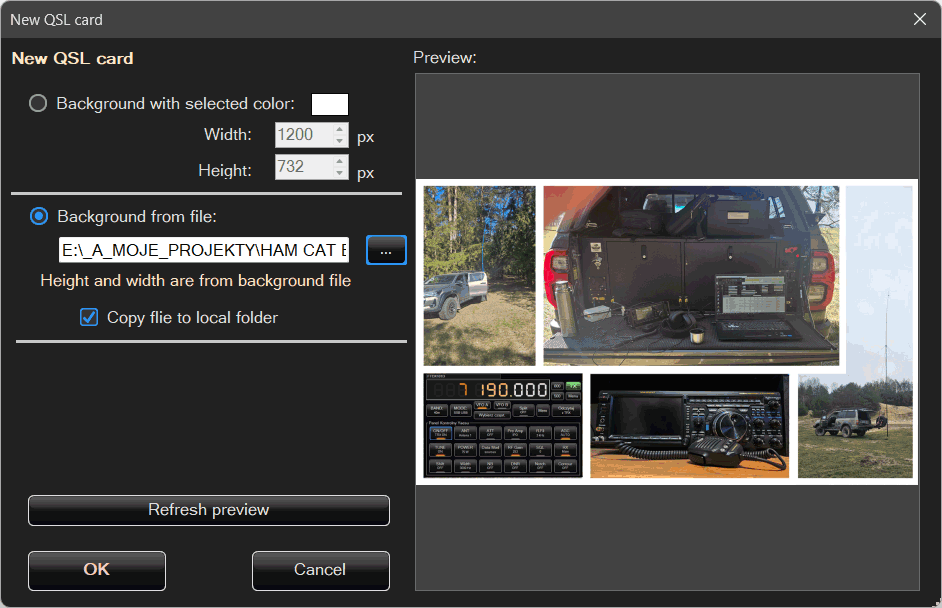Toggle 'Copy file to local folder' checkbox
The width and height of the screenshot is (942, 608).
(x=90, y=318)
